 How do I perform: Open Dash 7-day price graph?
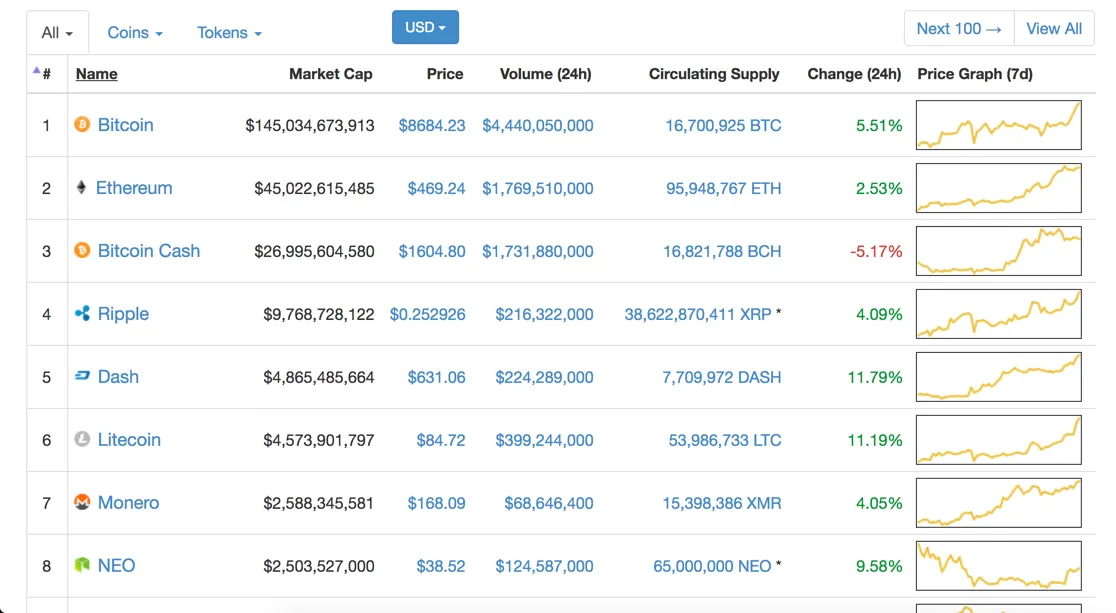999,377
